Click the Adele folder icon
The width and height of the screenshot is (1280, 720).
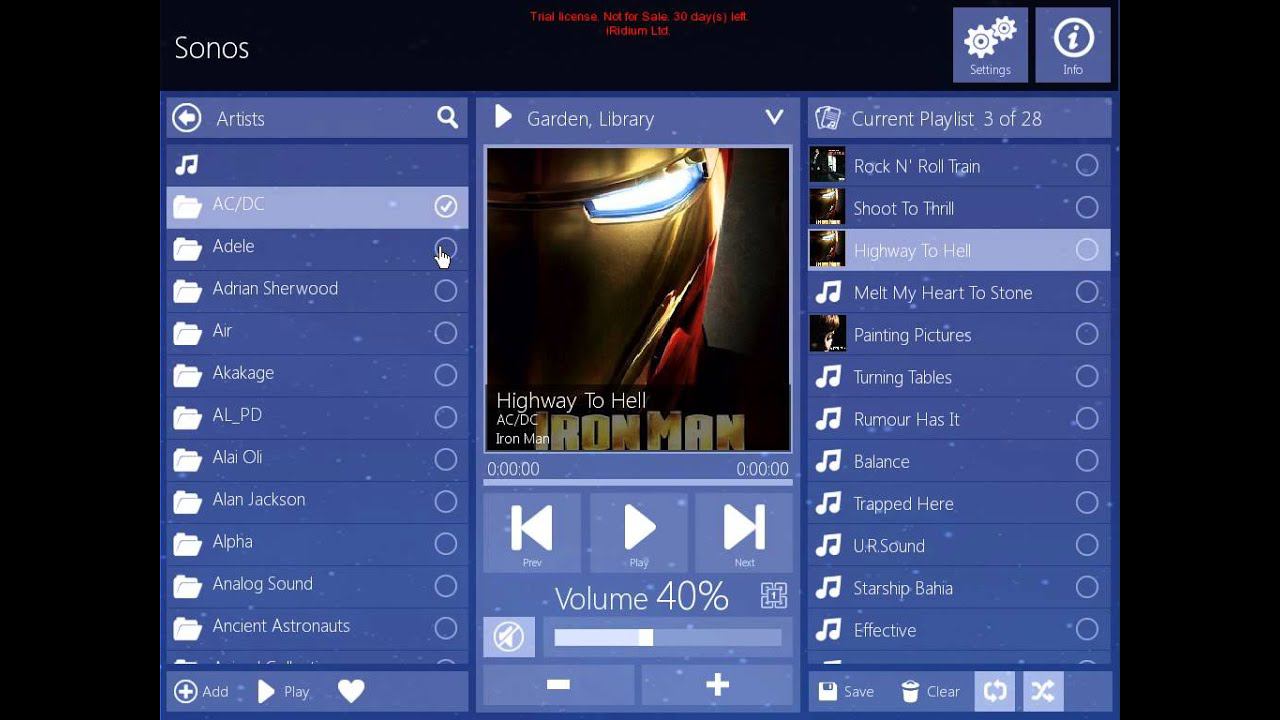coord(187,247)
